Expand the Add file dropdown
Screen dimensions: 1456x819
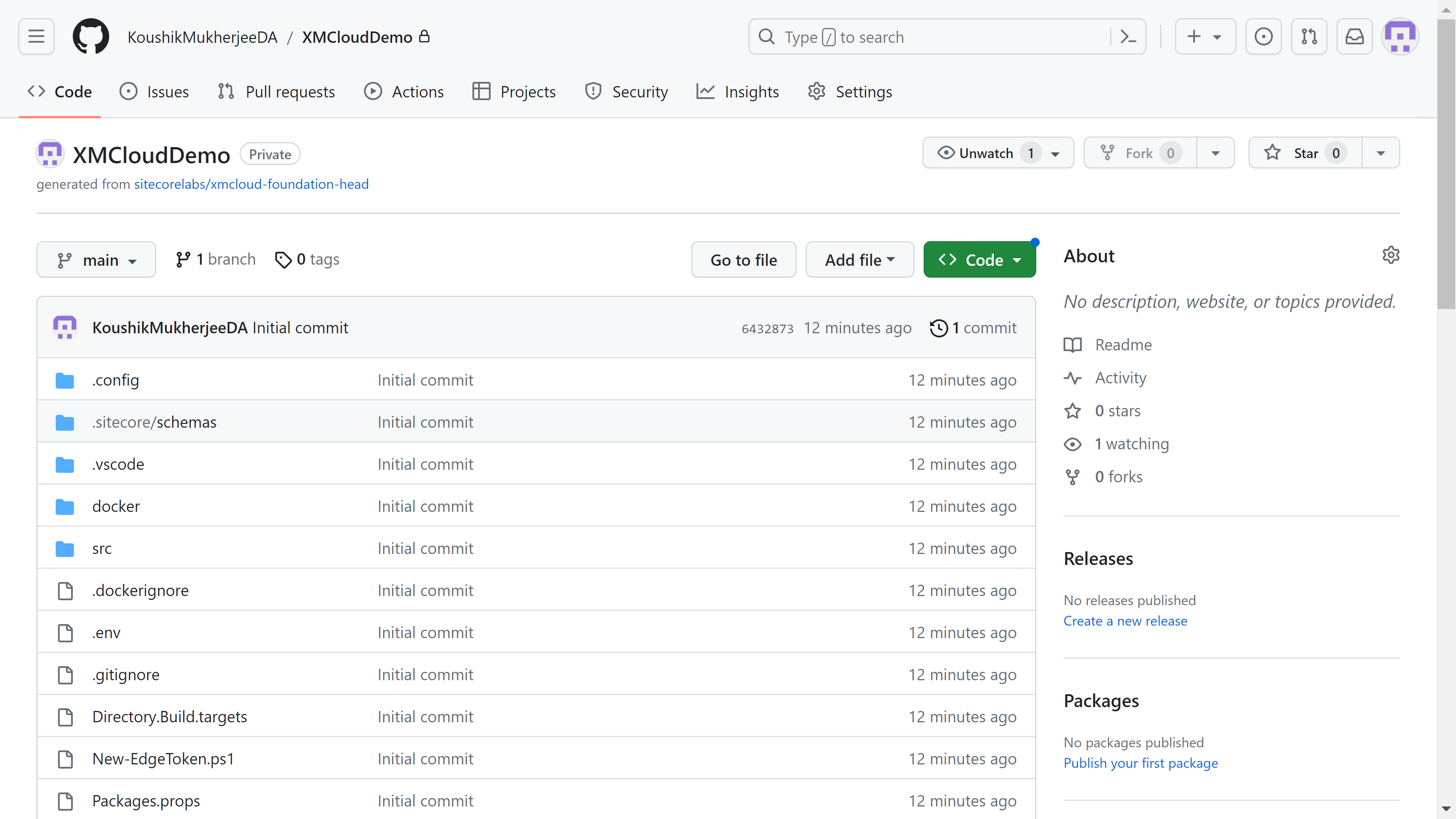(860, 260)
